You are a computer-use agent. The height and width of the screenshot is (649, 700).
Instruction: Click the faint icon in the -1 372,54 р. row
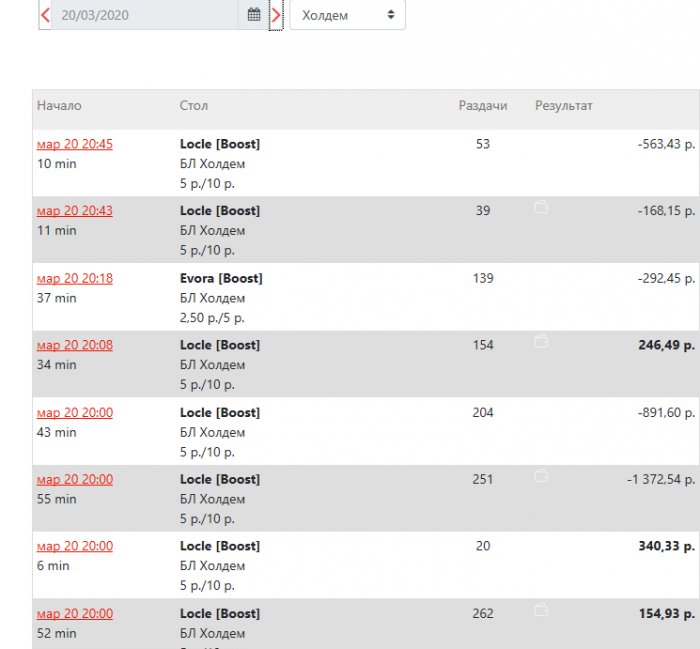click(x=541, y=476)
